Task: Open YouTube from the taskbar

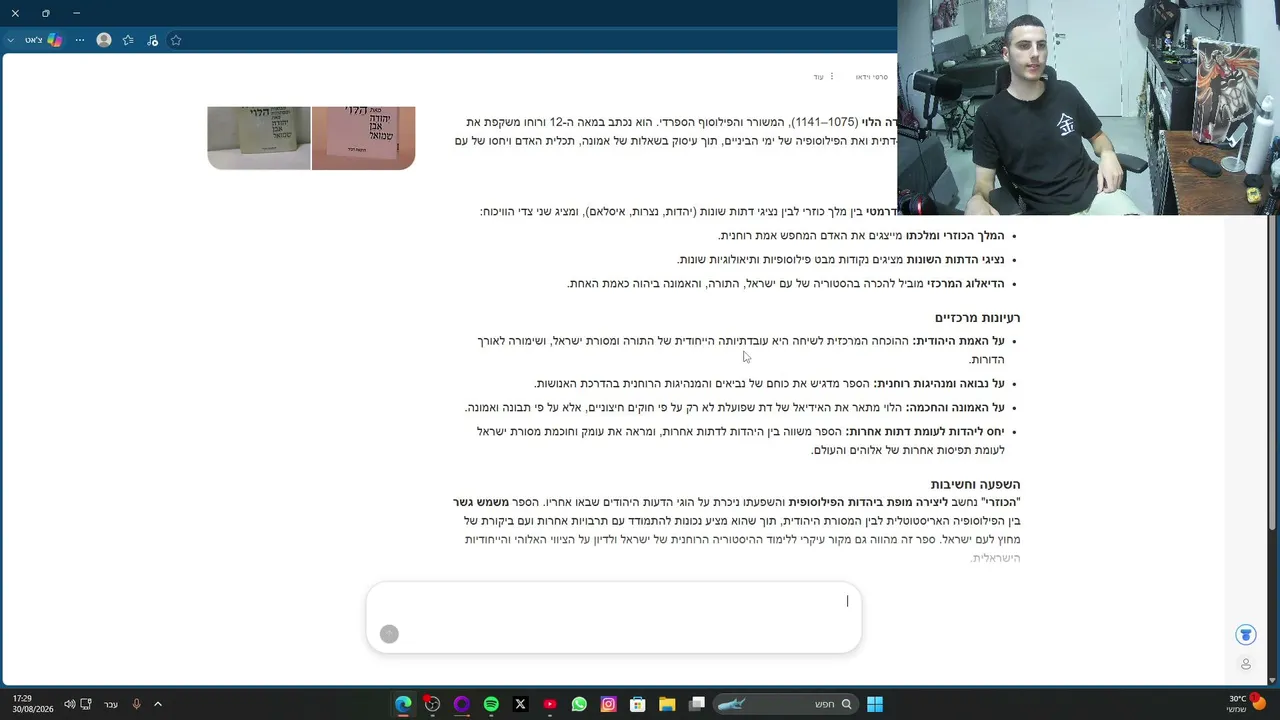Action: 549,704
